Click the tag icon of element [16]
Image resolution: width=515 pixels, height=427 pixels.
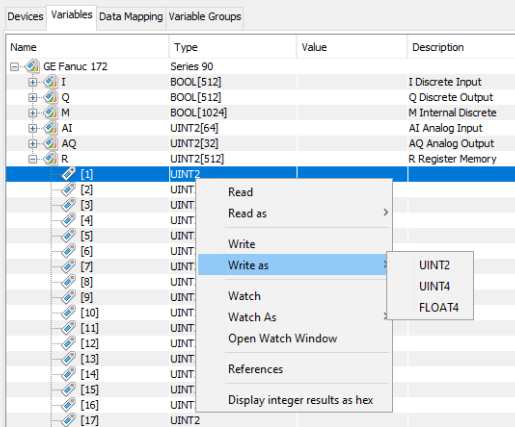(x=69, y=405)
